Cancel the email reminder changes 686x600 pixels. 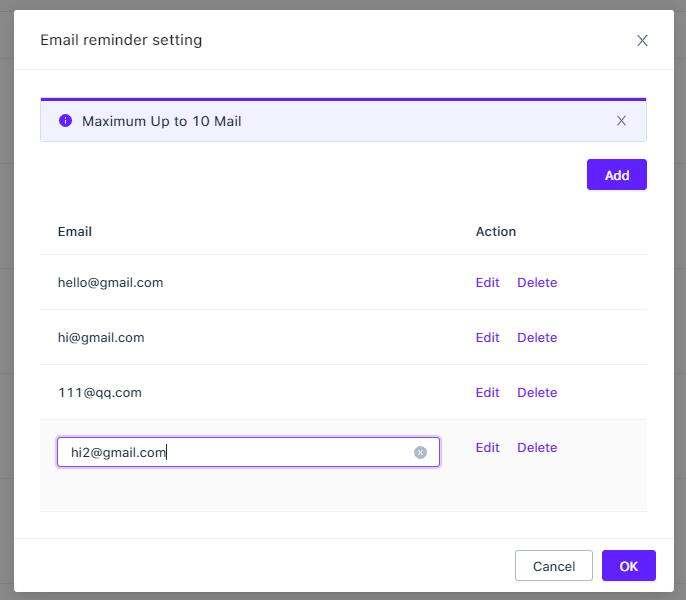point(553,566)
